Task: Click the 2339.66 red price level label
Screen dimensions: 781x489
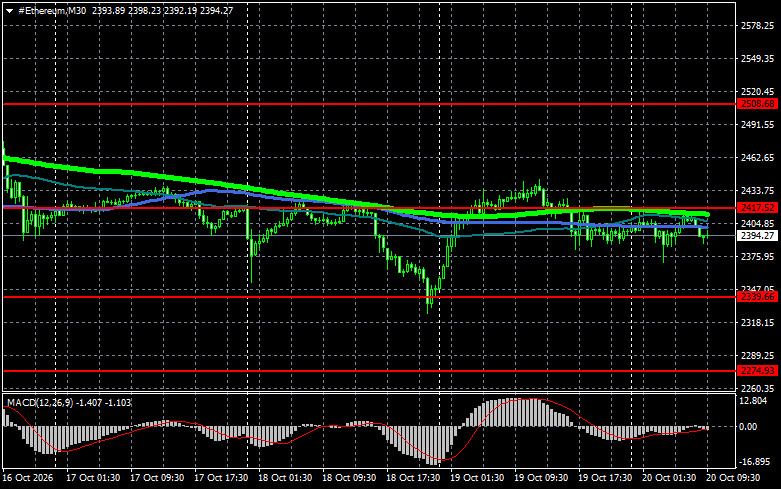Action: (x=758, y=297)
